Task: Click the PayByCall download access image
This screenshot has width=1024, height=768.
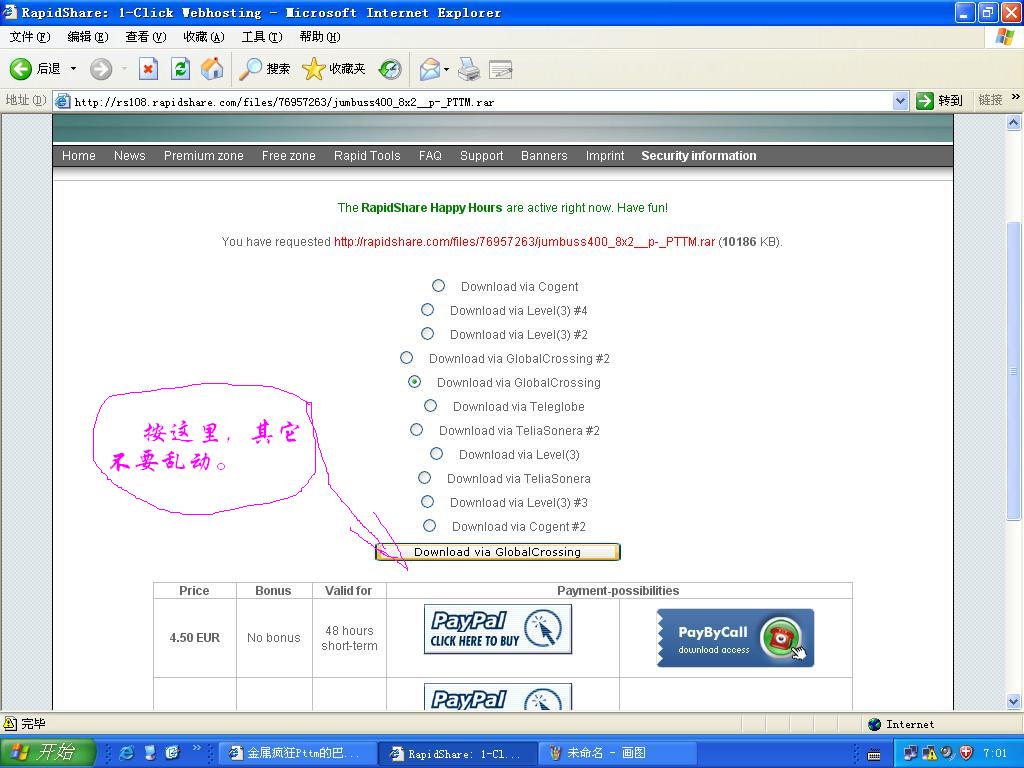Action: 735,638
